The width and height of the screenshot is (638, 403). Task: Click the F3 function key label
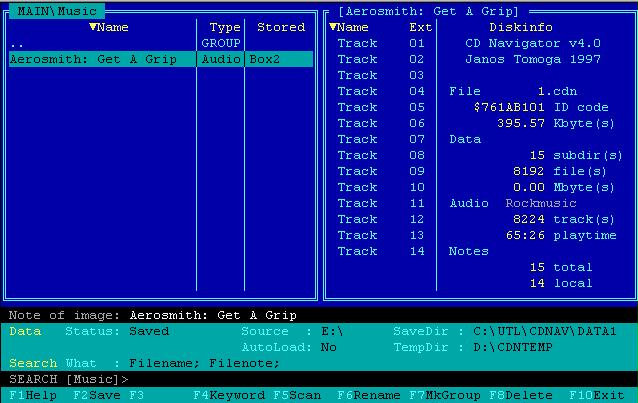tap(137, 395)
